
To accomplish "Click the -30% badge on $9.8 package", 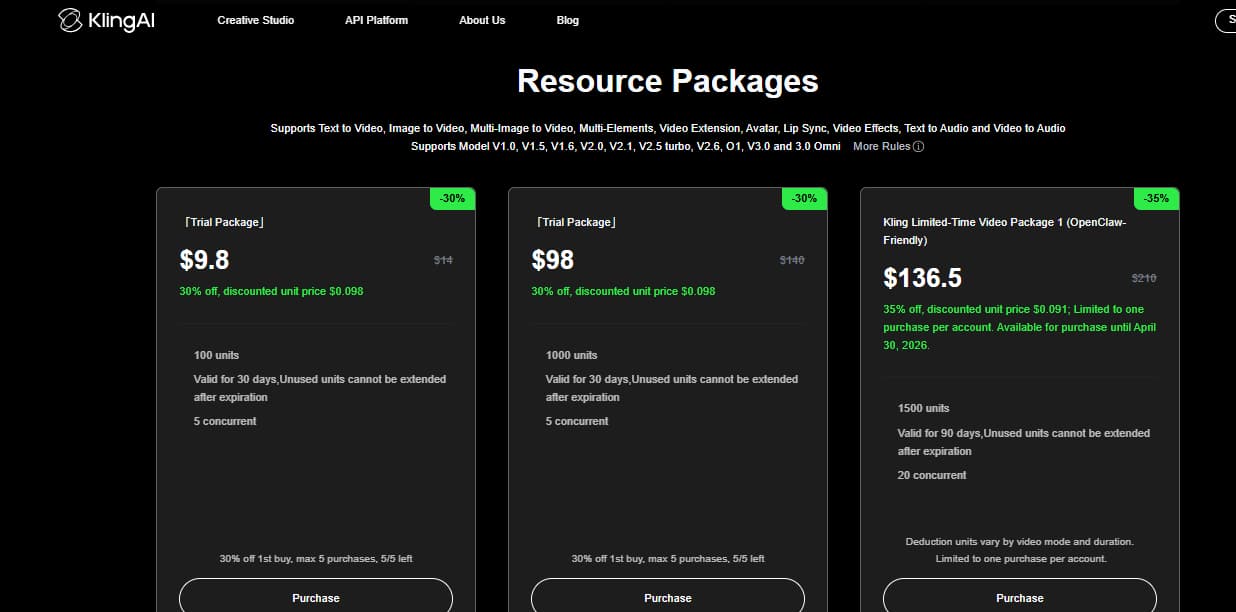I will [453, 198].
